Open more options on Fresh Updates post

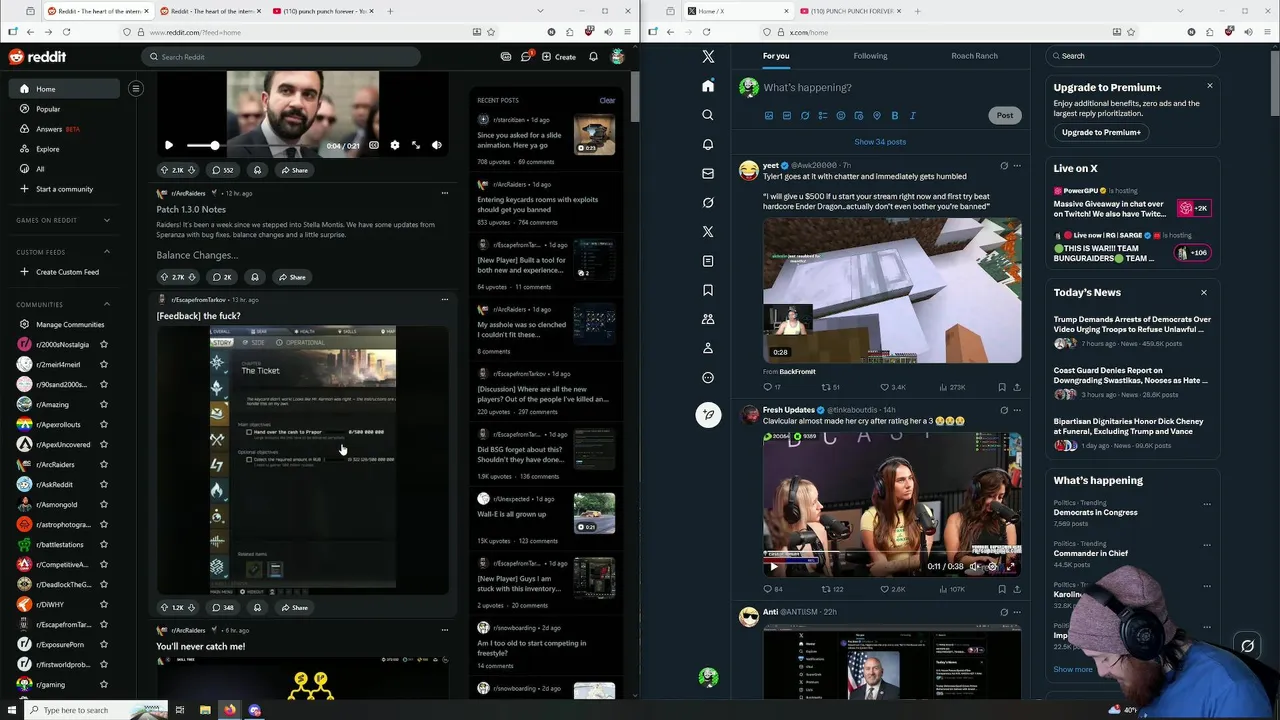click(1017, 410)
